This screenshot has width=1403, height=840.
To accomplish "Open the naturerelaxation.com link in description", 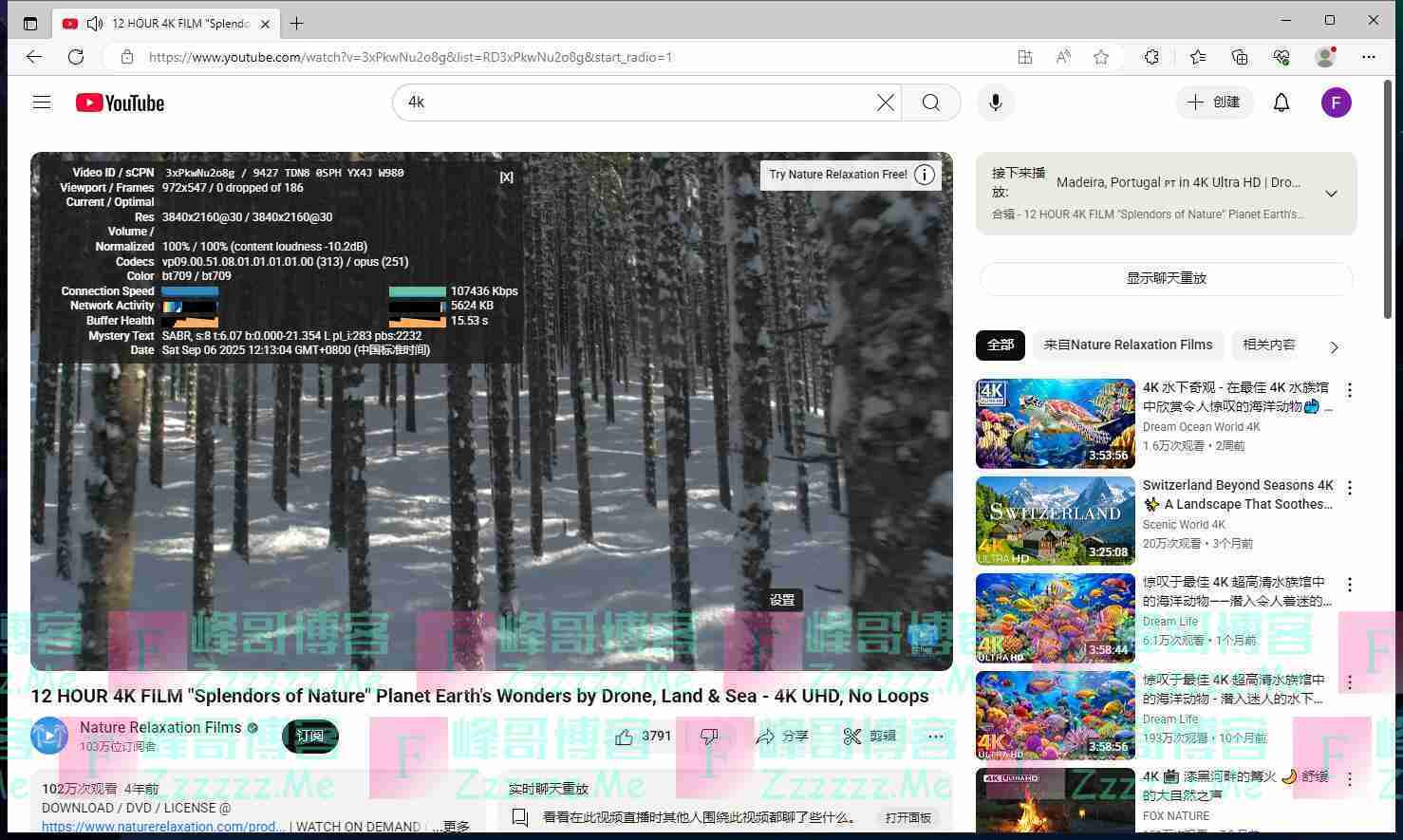I will [163, 827].
